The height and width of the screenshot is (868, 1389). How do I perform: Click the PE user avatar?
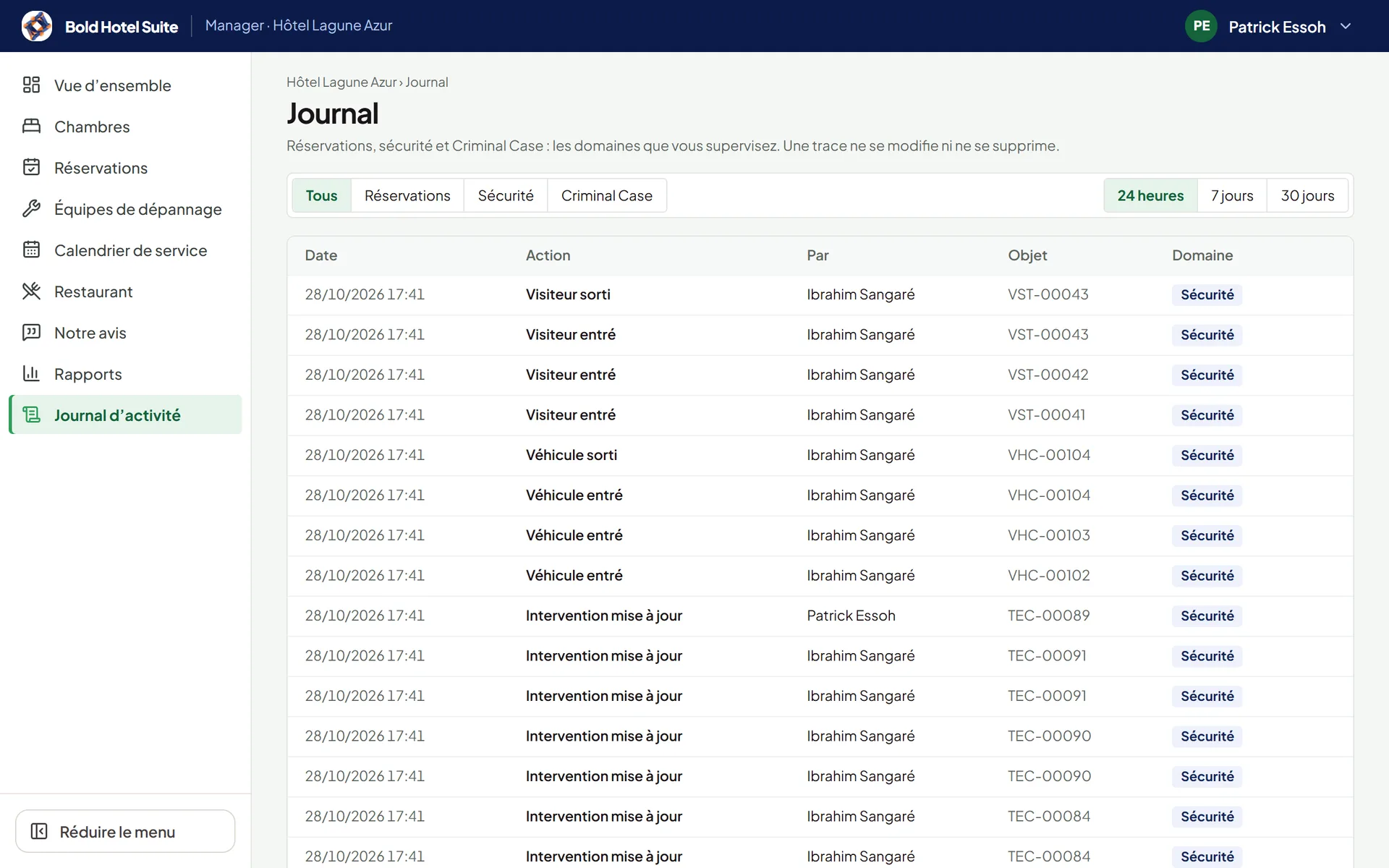pos(1201,26)
